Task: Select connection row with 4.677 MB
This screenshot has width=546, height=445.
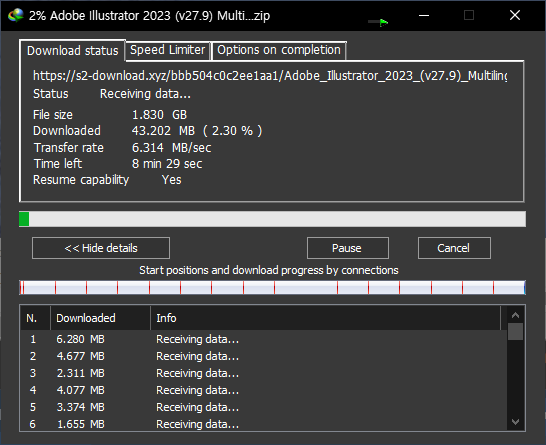Action: click(x=263, y=356)
